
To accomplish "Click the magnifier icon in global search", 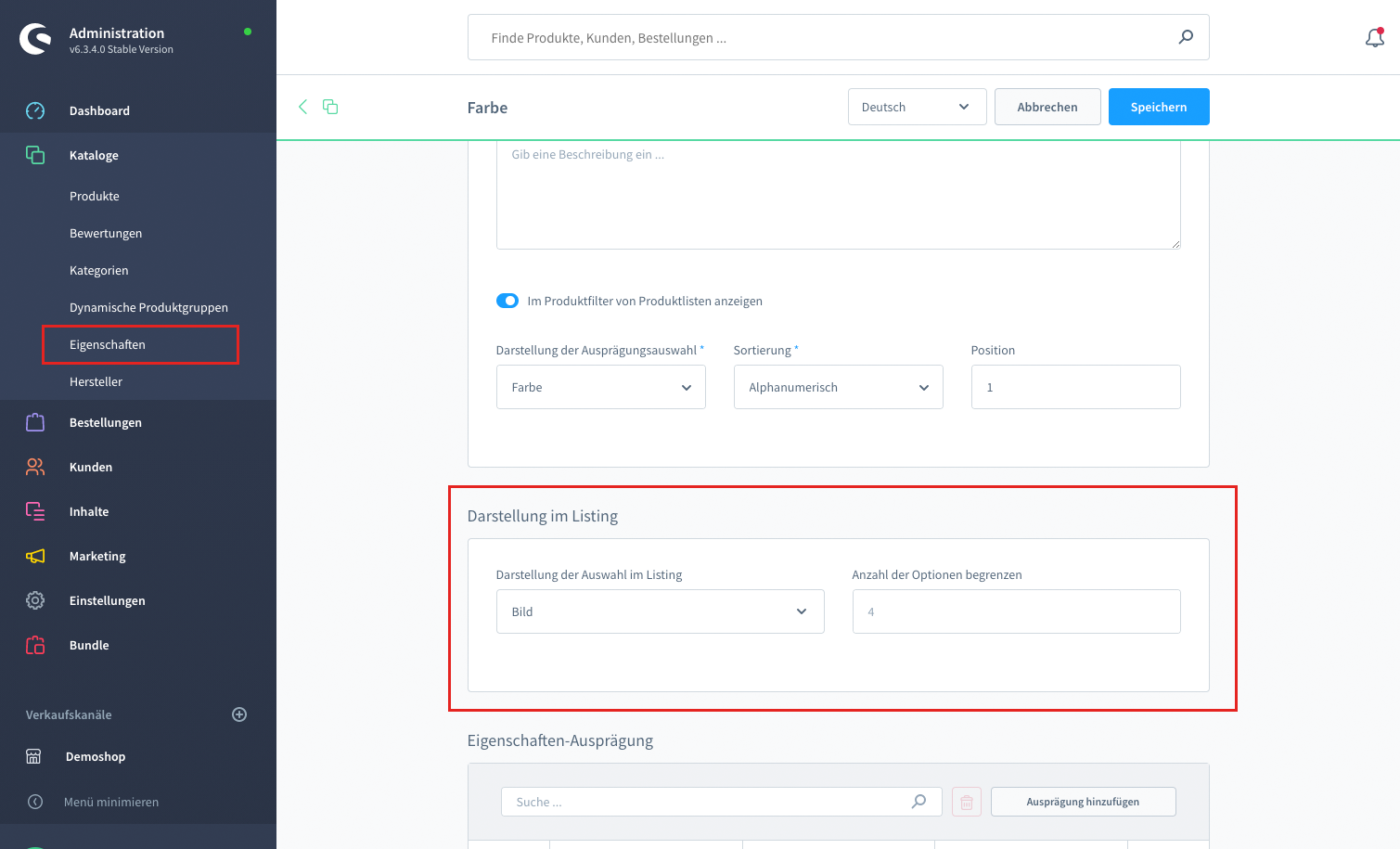I will point(1186,37).
